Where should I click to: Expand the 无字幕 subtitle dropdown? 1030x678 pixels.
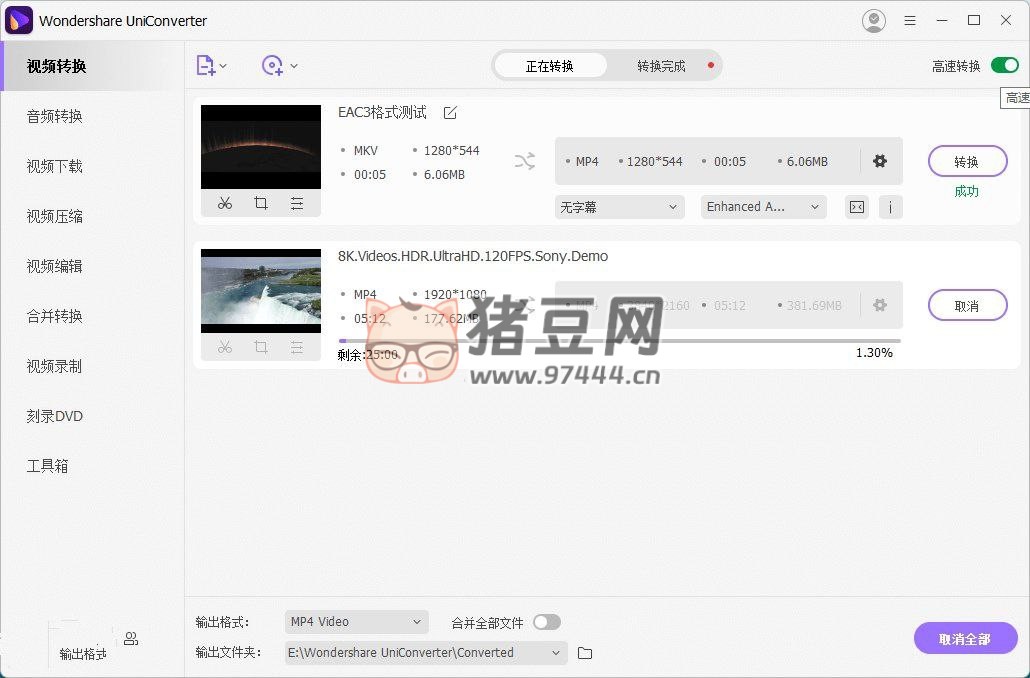click(619, 207)
